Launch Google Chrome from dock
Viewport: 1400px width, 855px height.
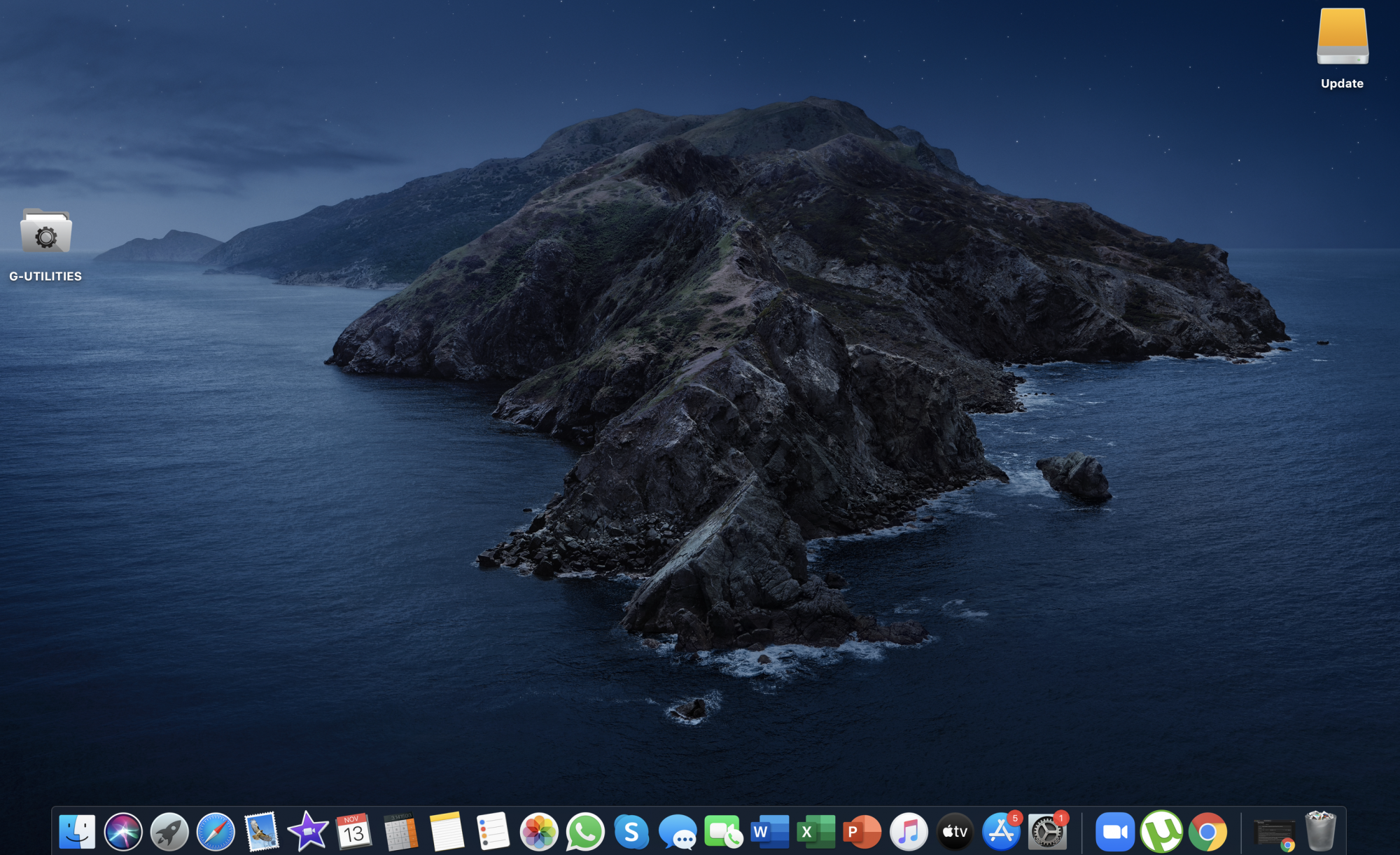coord(1207,832)
